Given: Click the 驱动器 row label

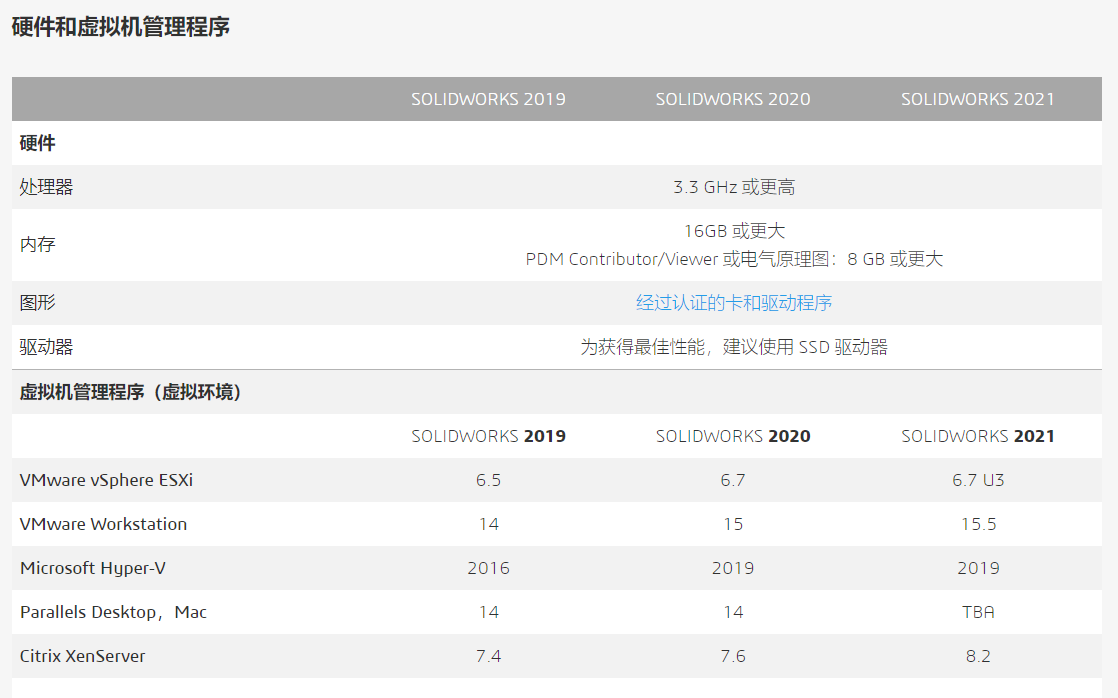Looking at the screenshot, I should pos(46,347).
